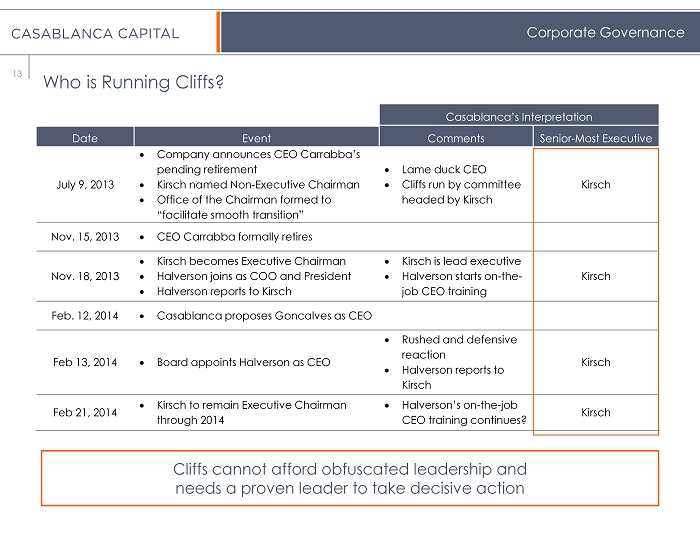Select the 'Who is Running Cliffs?' title
The height and width of the screenshot is (538, 700).
coord(132,82)
